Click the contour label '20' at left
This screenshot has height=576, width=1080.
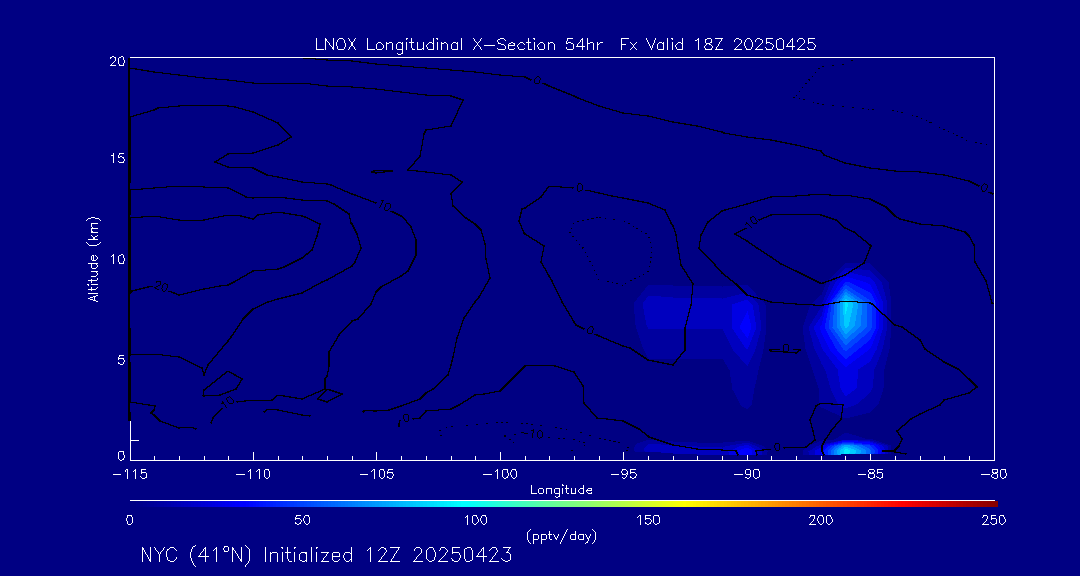[161, 287]
